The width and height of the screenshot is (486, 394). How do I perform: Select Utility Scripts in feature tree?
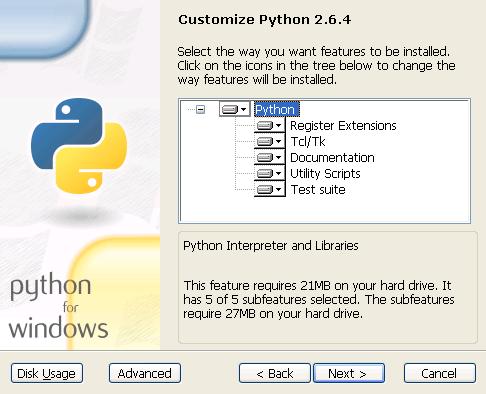[x=325, y=174]
